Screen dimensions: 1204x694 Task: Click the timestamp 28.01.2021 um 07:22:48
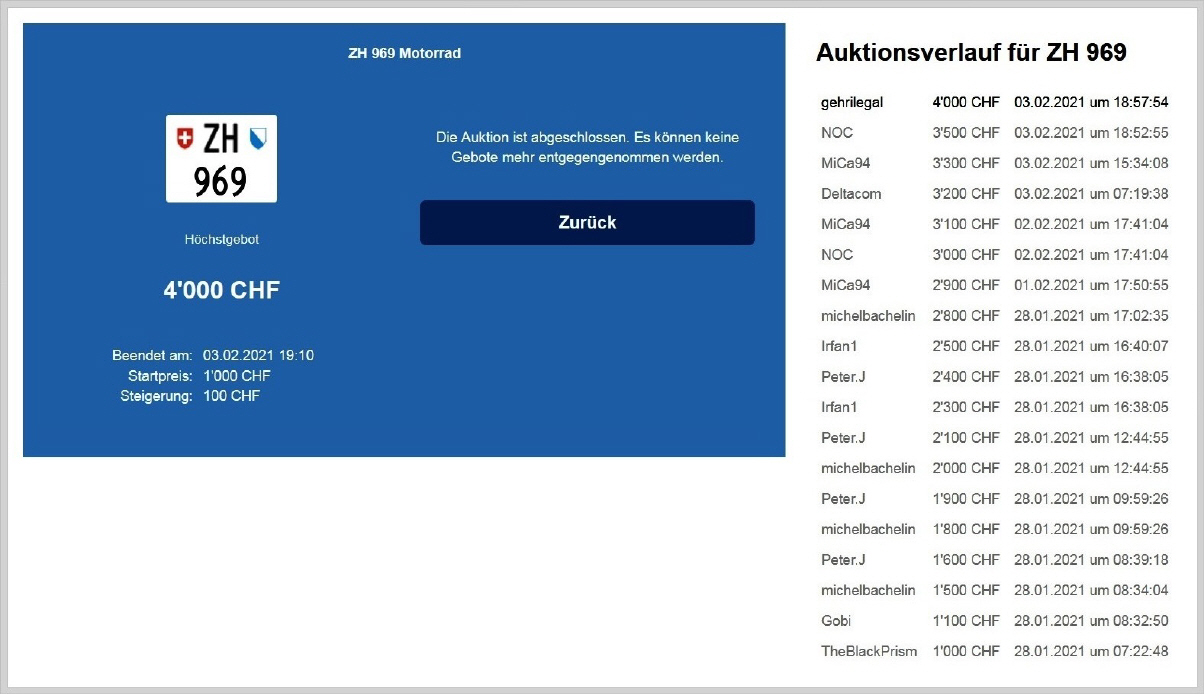coord(1091,651)
